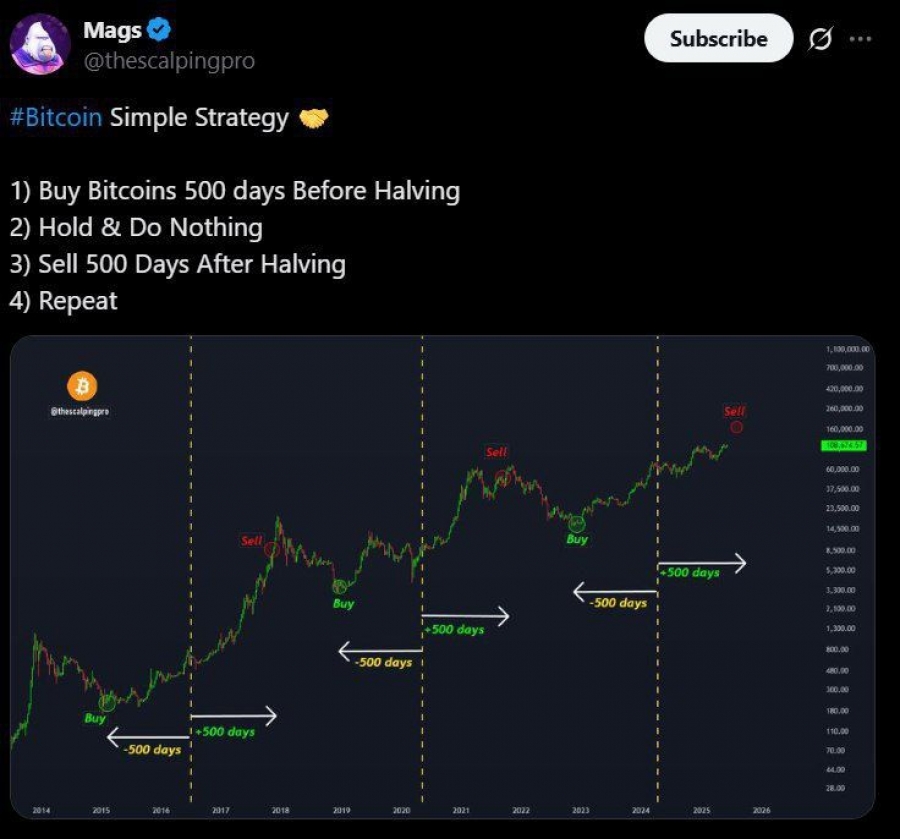The width and height of the screenshot is (900, 839).
Task: Open the #Bitcoin hashtag link
Action: 56,117
